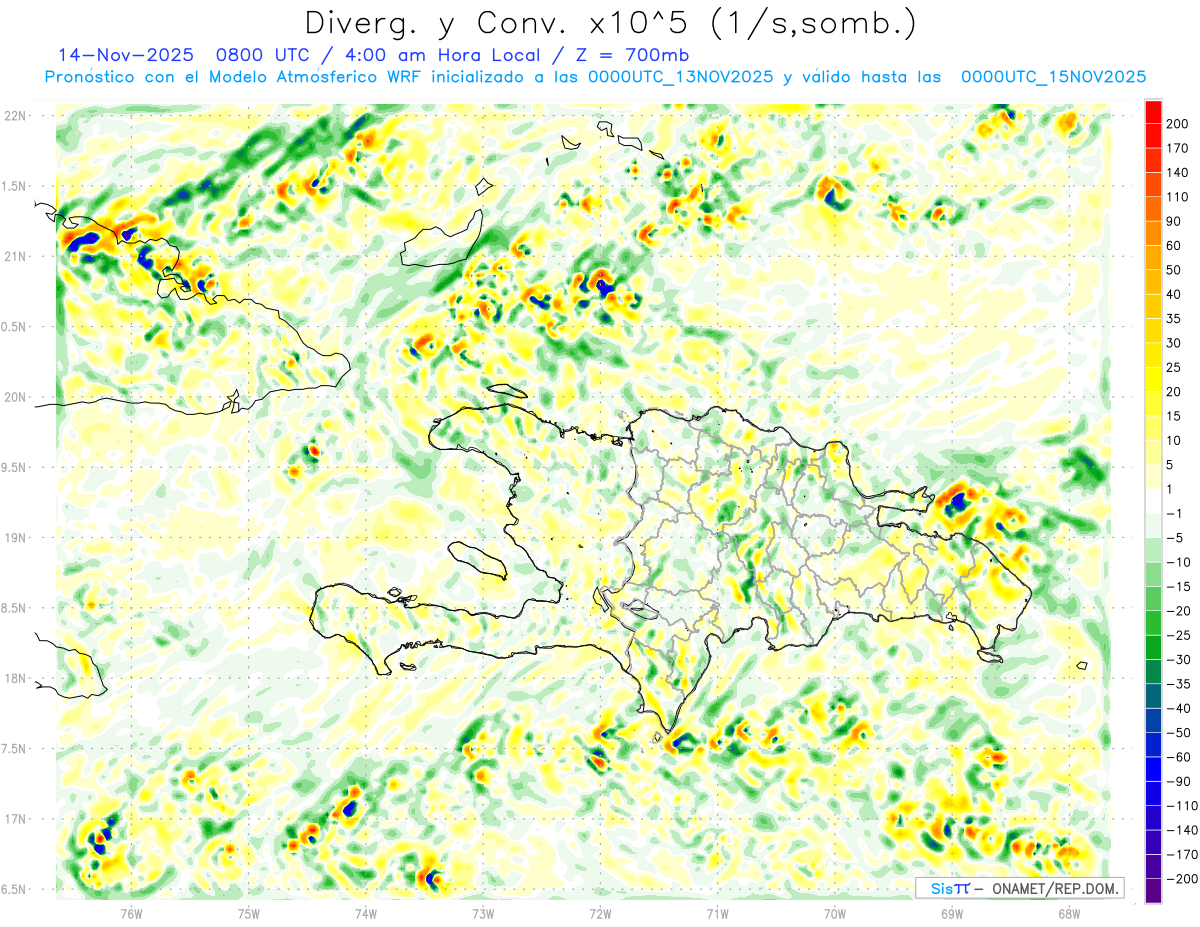Click the 72W longitude label
The width and height of the screenshot is (1200, 927).
(x=600, y=913)
